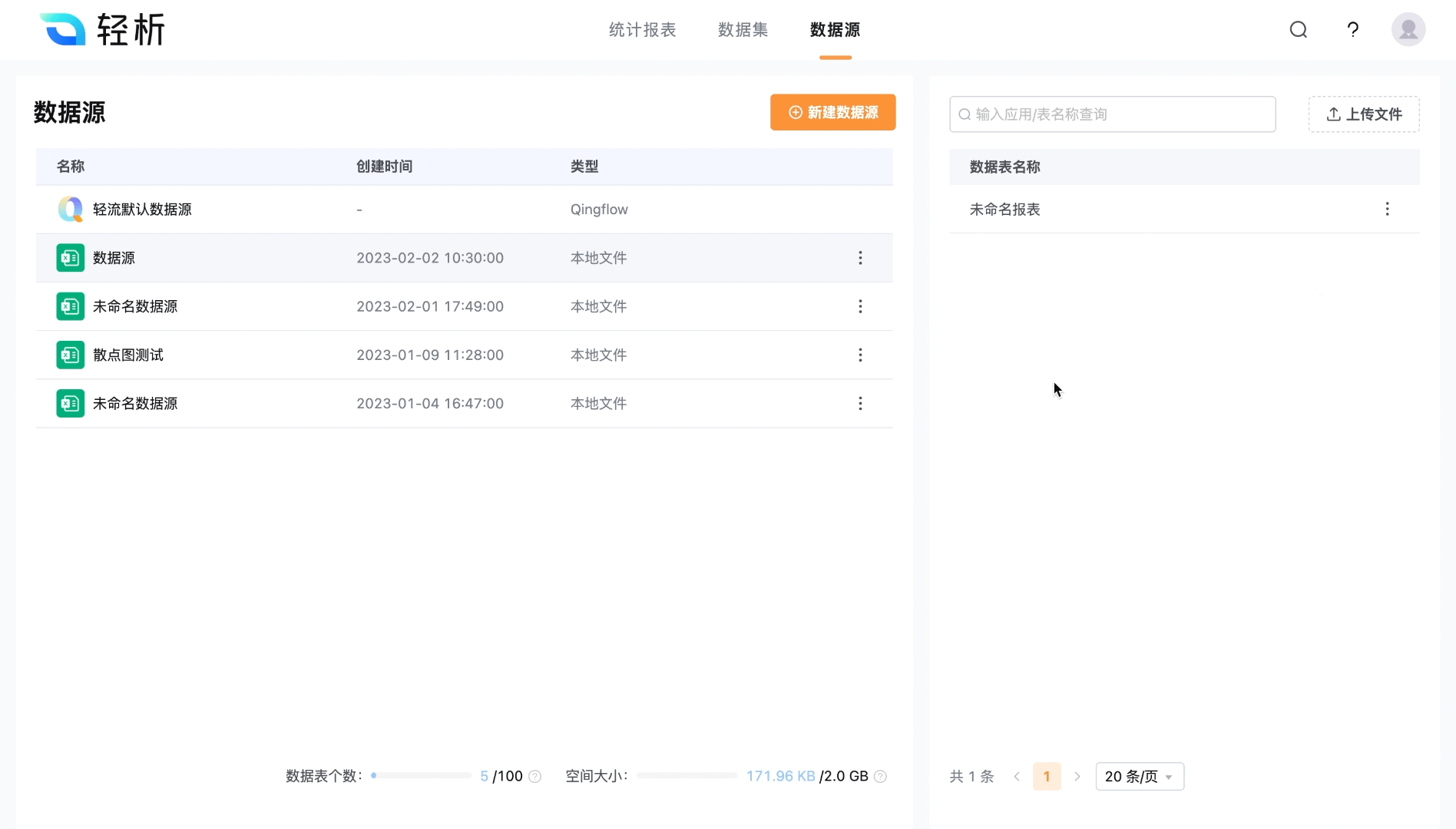
Task: Select page 1 in pagination
Action: (1047, 777)
